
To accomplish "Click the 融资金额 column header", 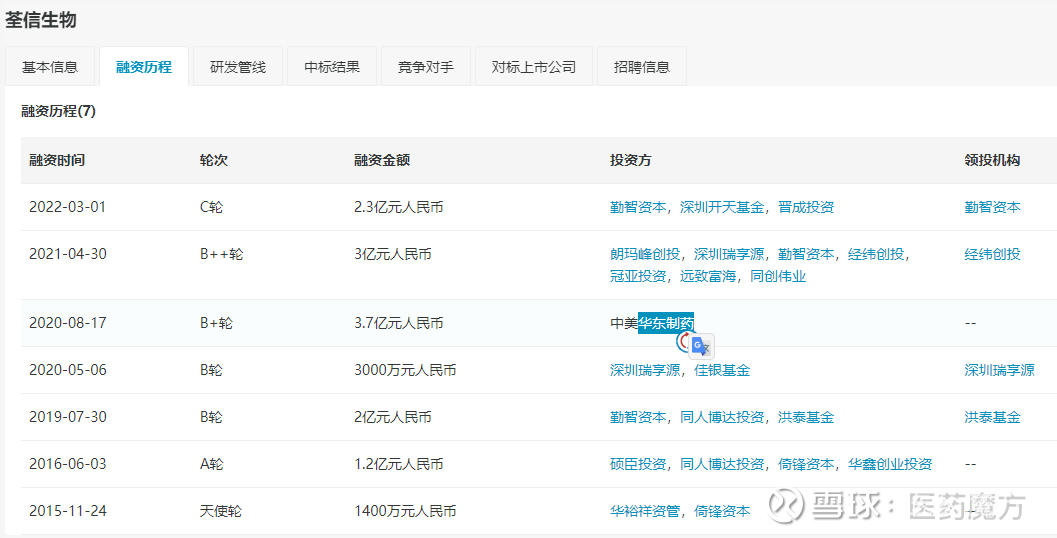I will coord(382,160).
